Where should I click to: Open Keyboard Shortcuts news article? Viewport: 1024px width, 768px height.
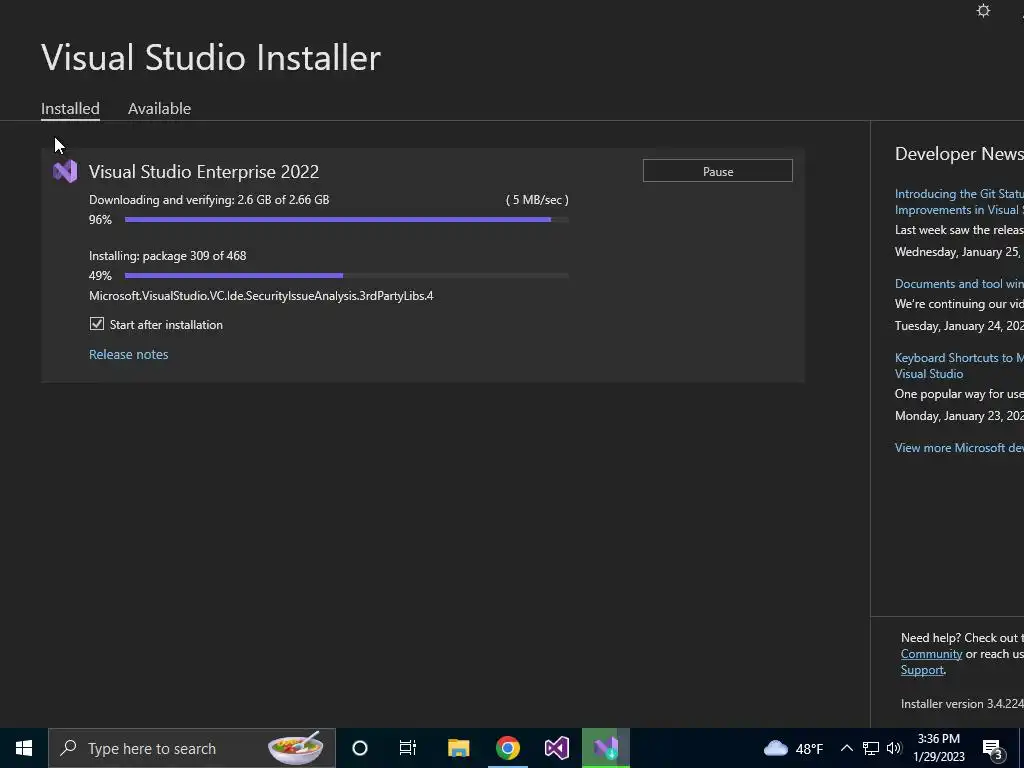click(x=959, y=366)
